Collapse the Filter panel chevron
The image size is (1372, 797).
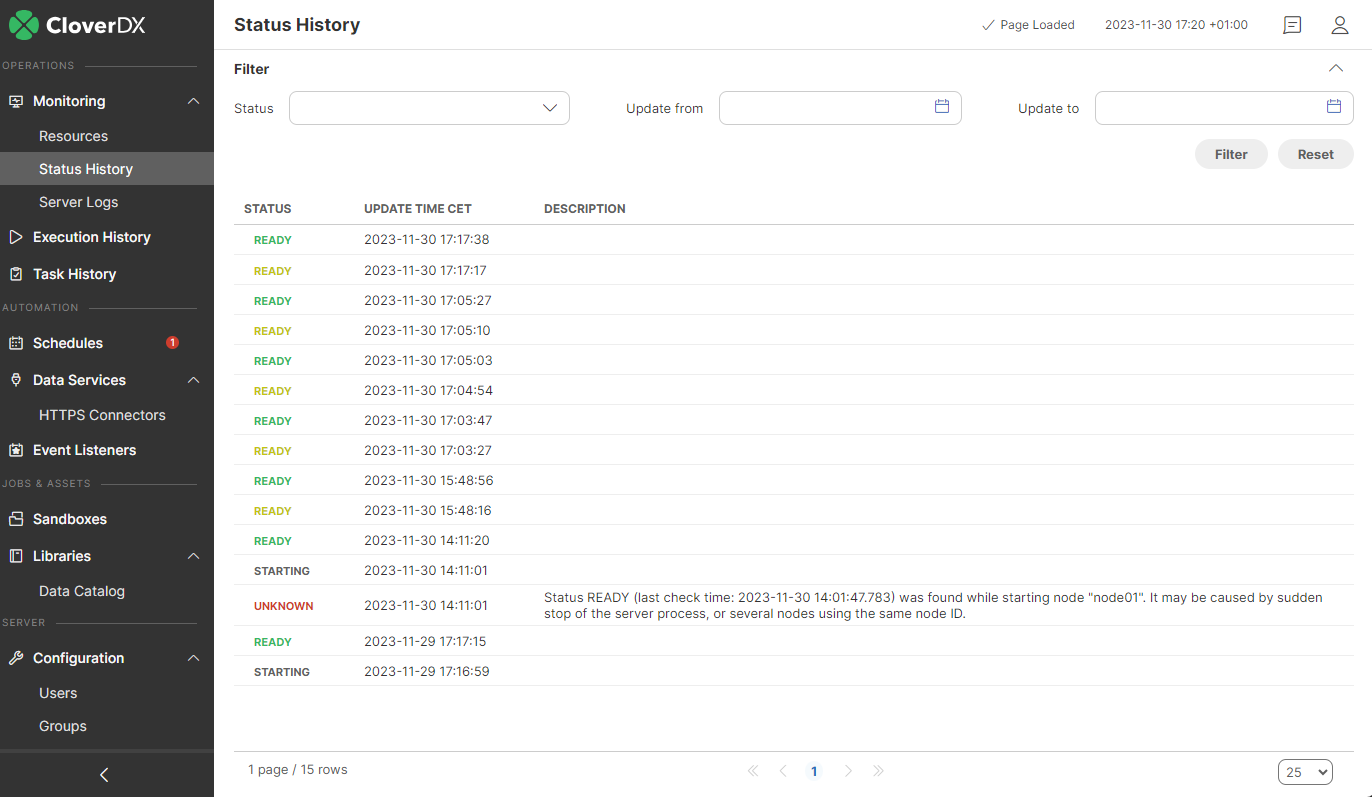coord(1336,68)
